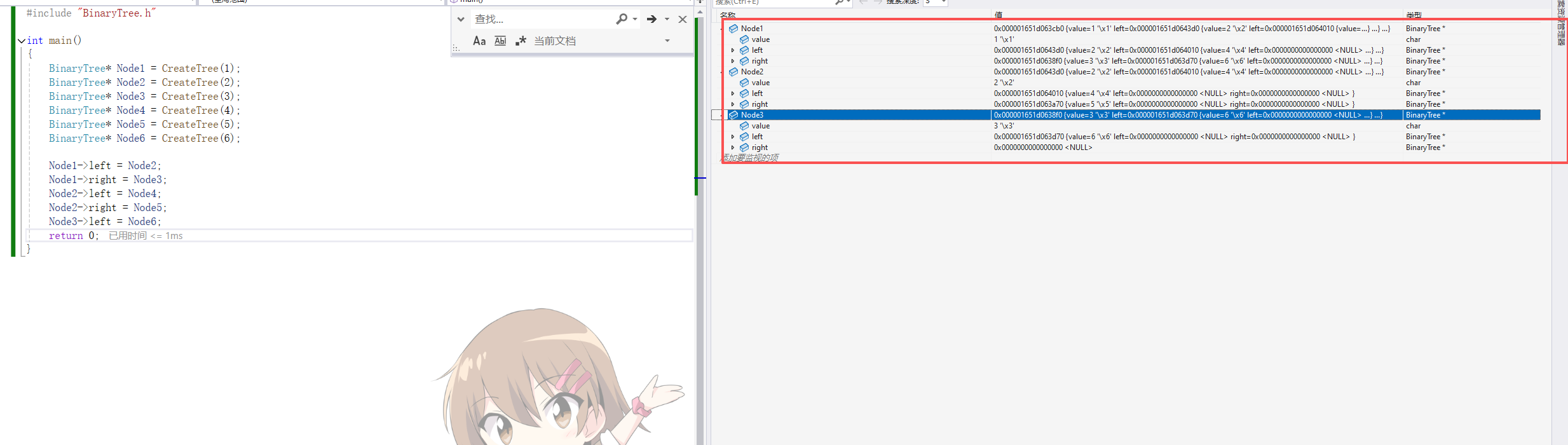Click into the 查找... input field
This screenshot has height=445, width=1568.
(x=542, y=19)
